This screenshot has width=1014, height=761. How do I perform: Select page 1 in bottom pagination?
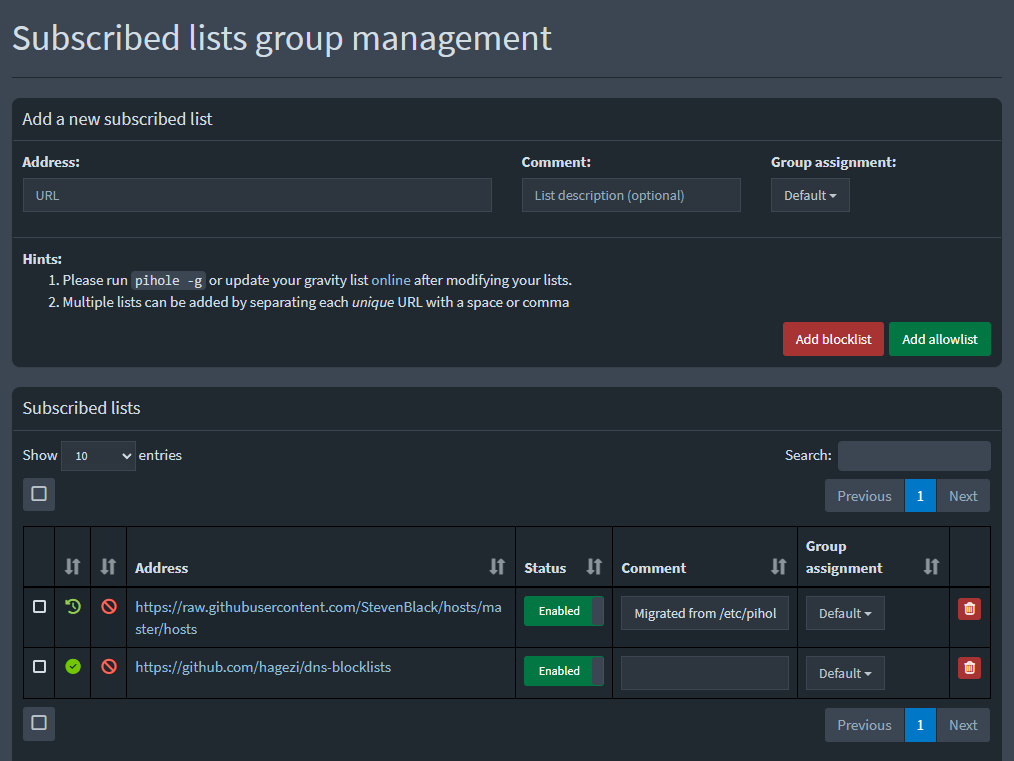tap(920, 725)
